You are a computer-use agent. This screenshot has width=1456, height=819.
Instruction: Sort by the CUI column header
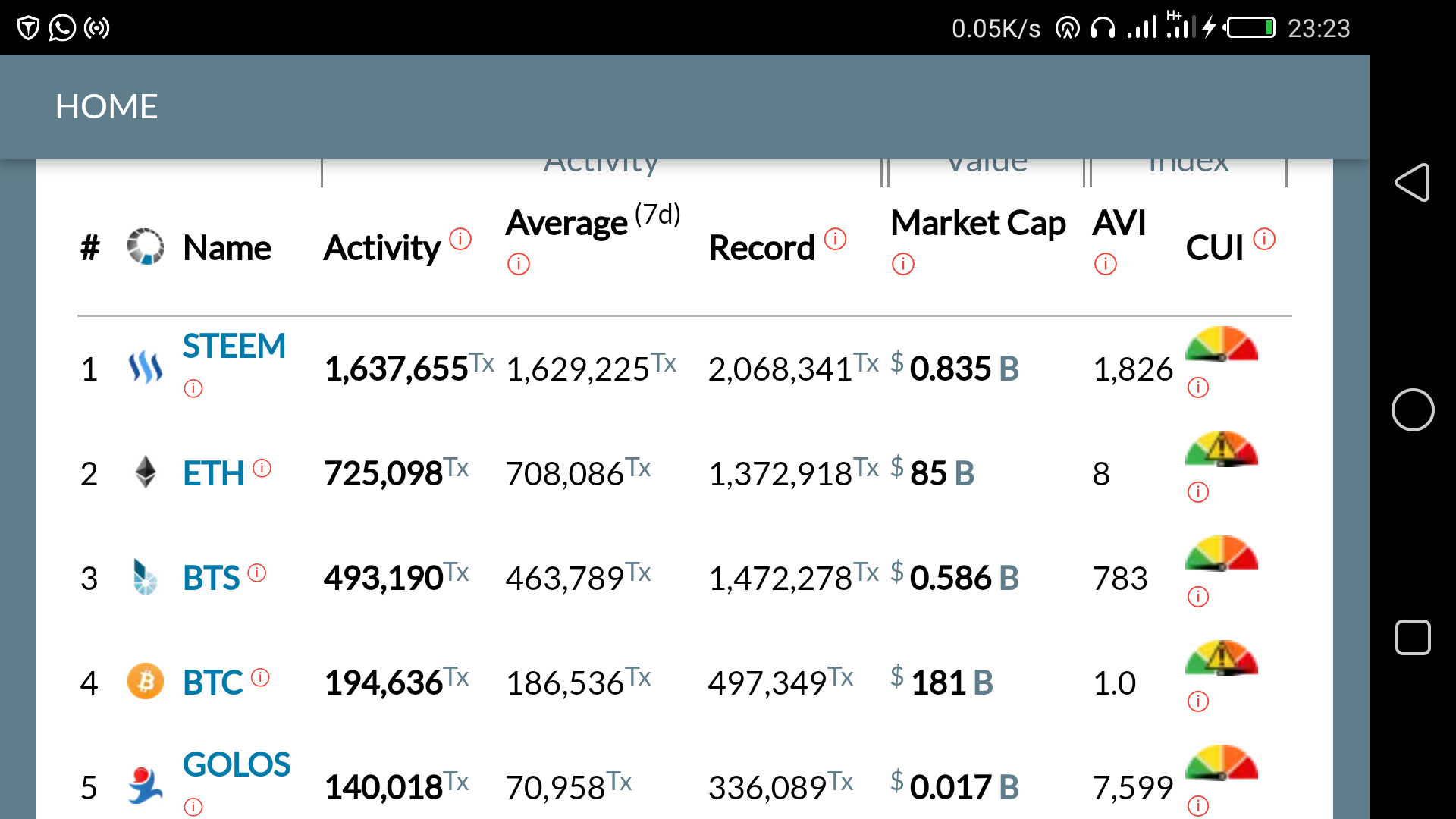[1214, 248]
